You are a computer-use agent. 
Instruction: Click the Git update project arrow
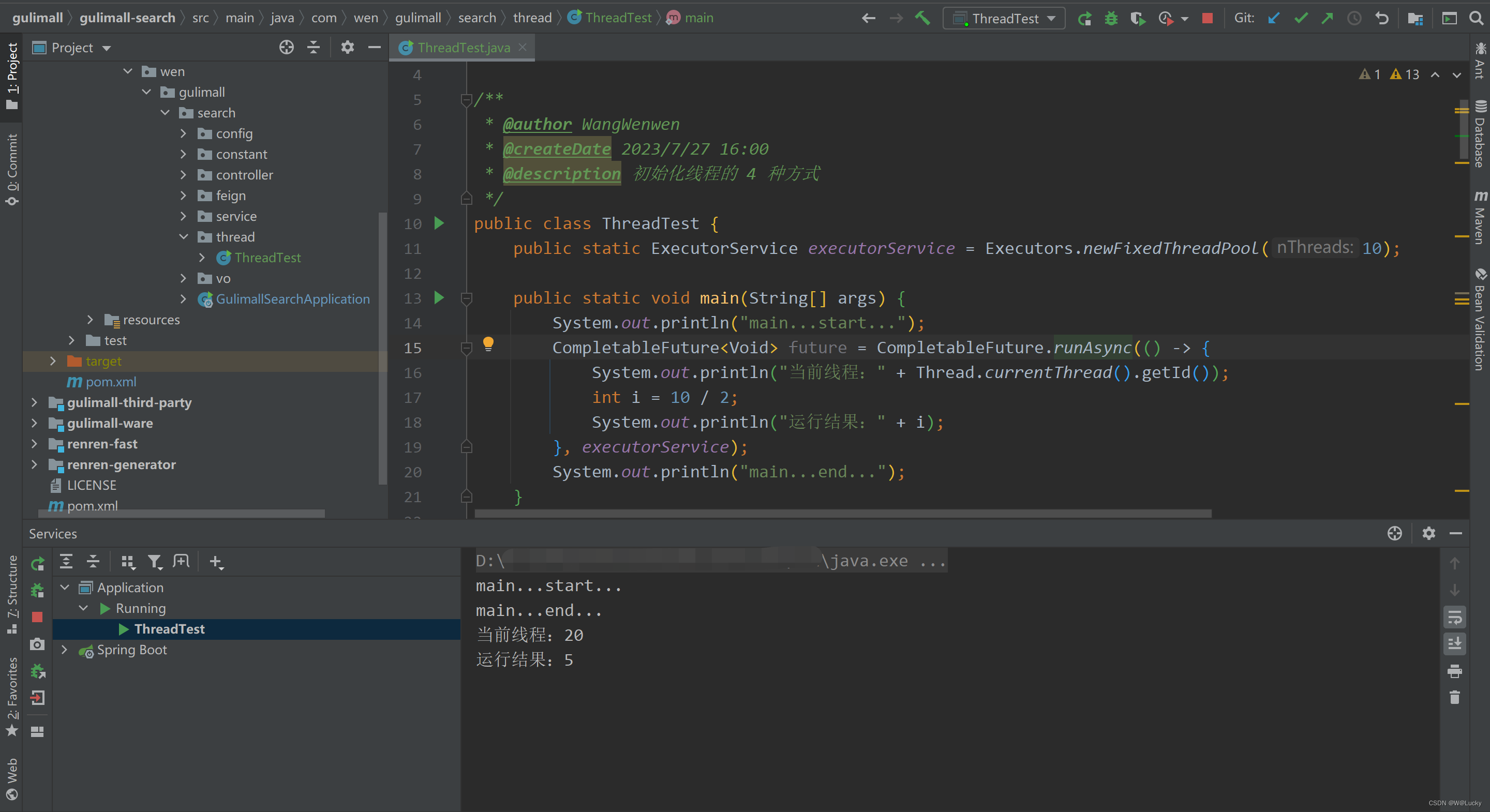[1273, 19]
